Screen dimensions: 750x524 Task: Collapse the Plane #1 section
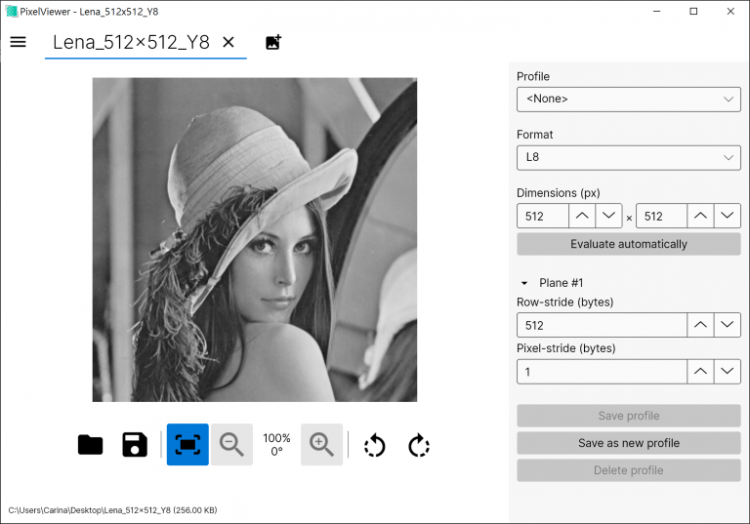pyautogui.click(x=524, y=283)
